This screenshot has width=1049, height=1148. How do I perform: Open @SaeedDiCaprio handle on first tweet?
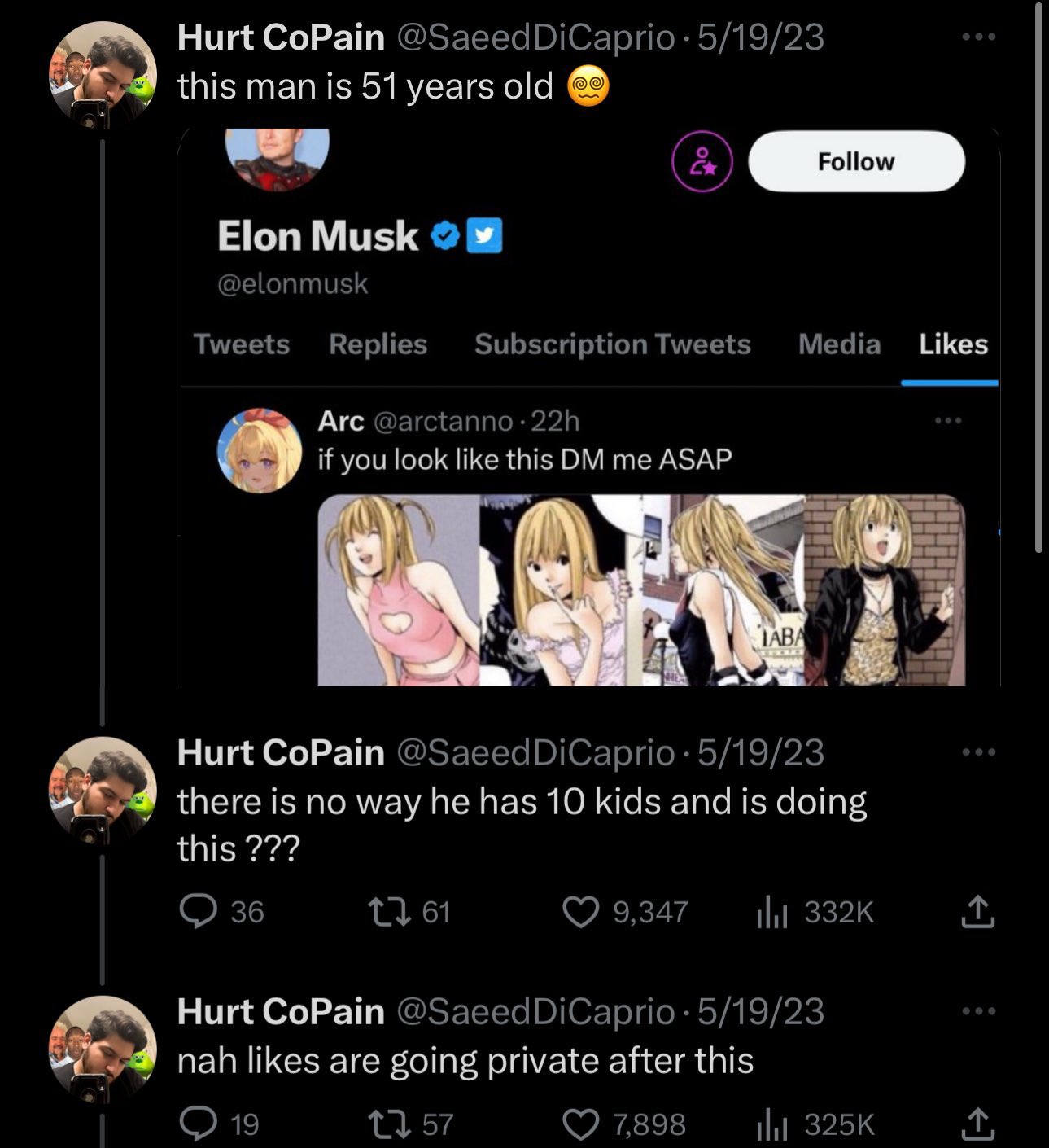(x=535, y=37)
